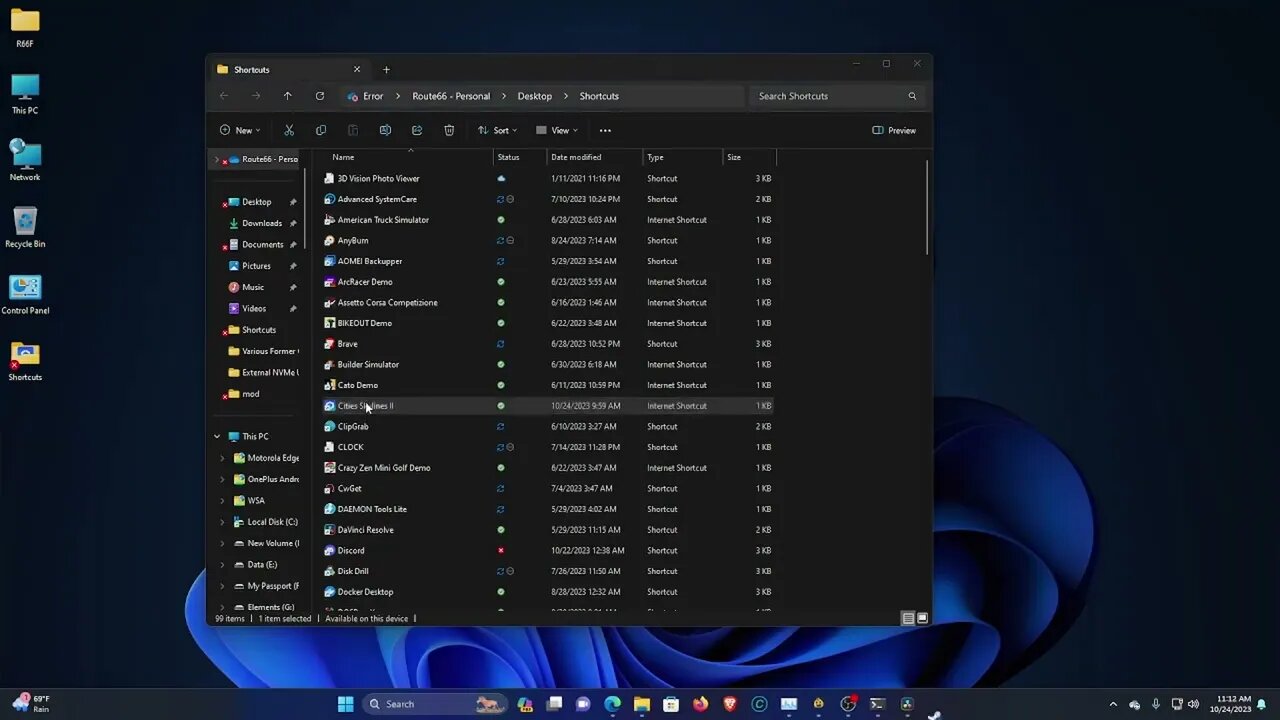Expand Route66 - Personal tree node
1280x720 pixels.
pyautogui.click(x=216, y=159)
